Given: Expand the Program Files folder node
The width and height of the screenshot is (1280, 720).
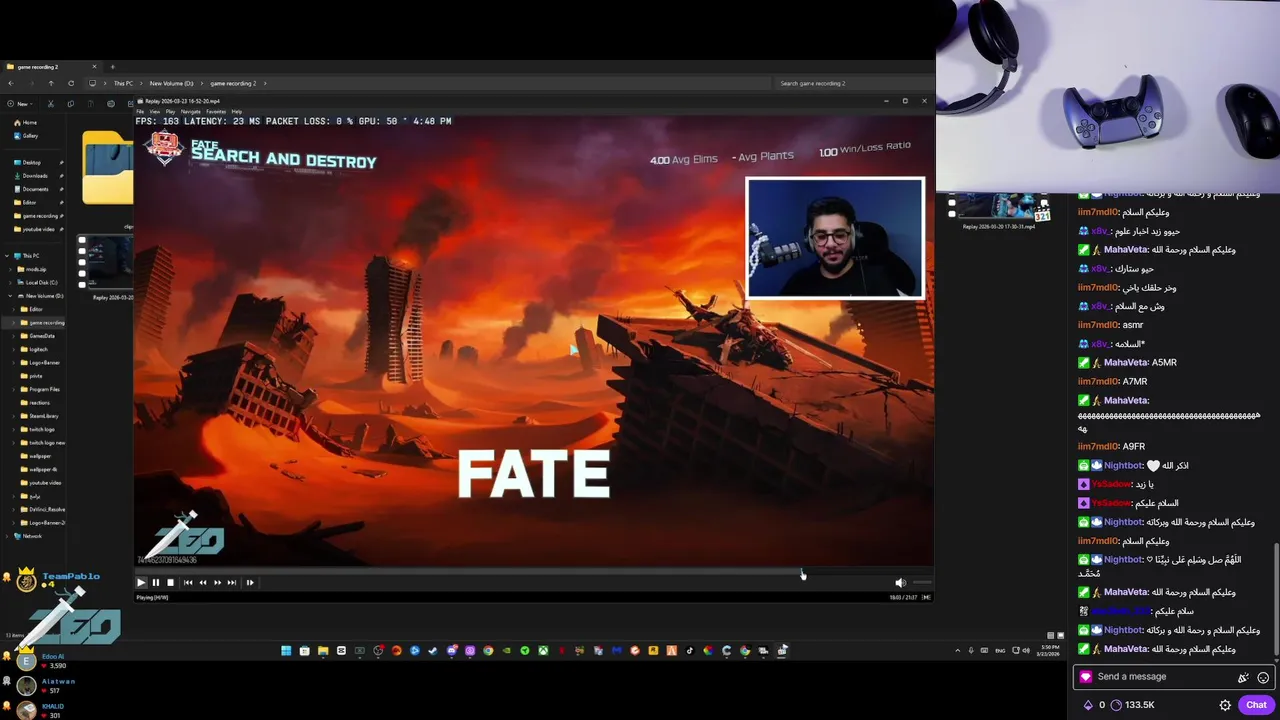Looking at the screenshot, I should (13, 389).
